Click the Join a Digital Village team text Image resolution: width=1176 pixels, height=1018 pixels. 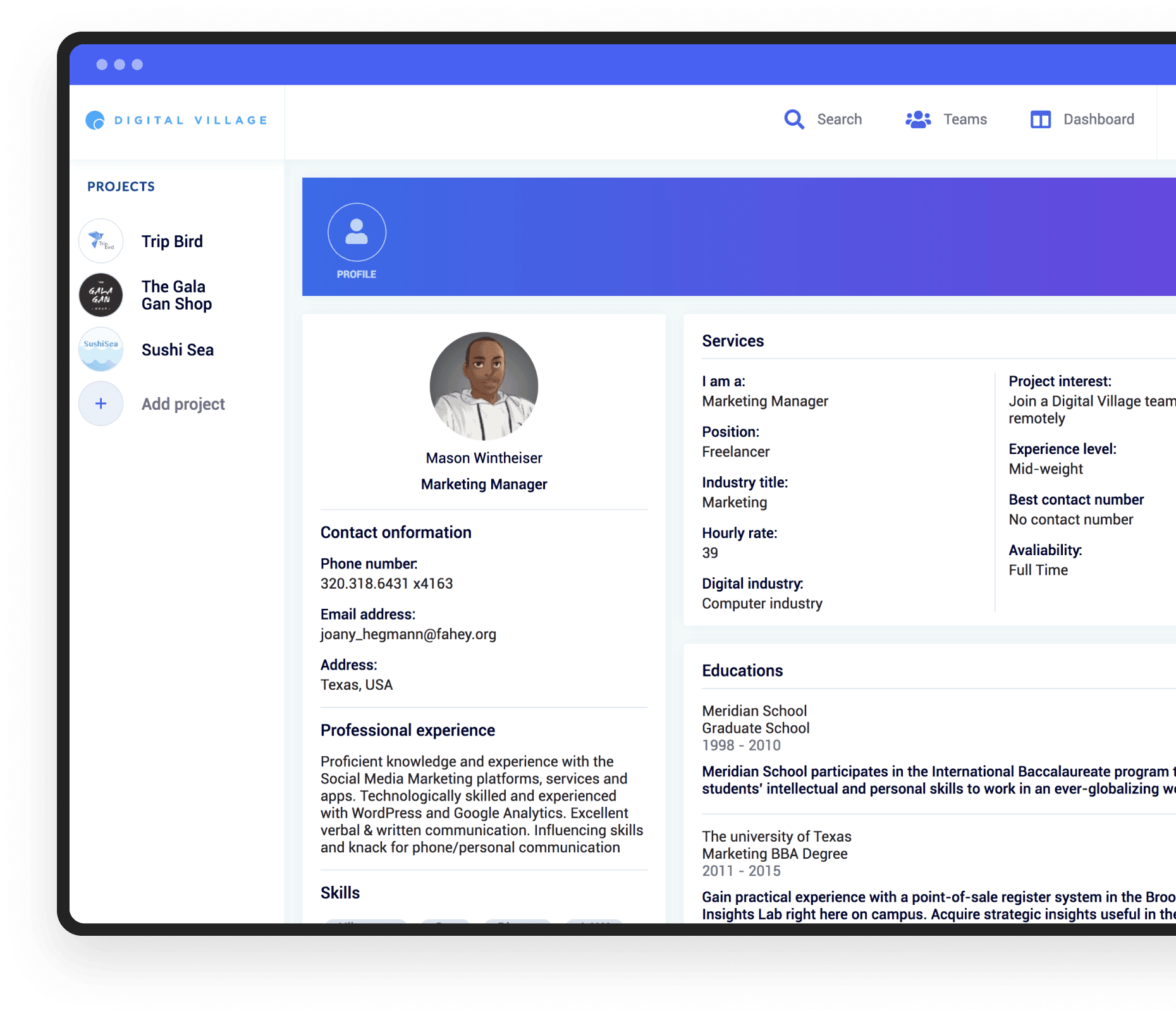point(1092,401)
